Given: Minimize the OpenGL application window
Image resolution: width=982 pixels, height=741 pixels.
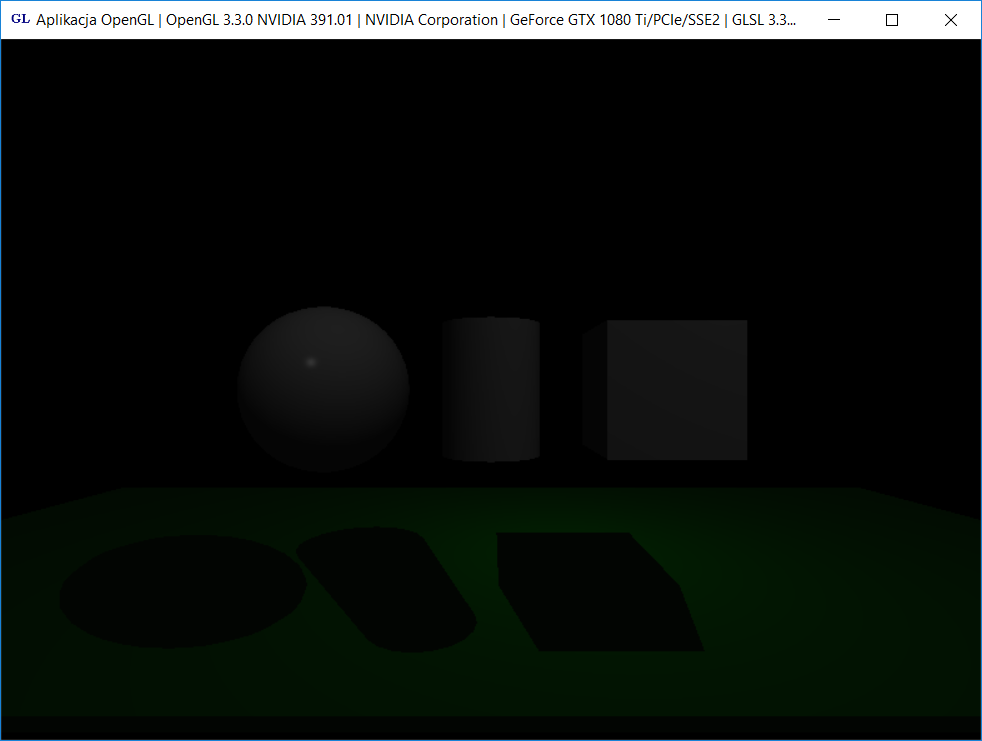Looking at the screenshot, I should click(x=834, y=20).
